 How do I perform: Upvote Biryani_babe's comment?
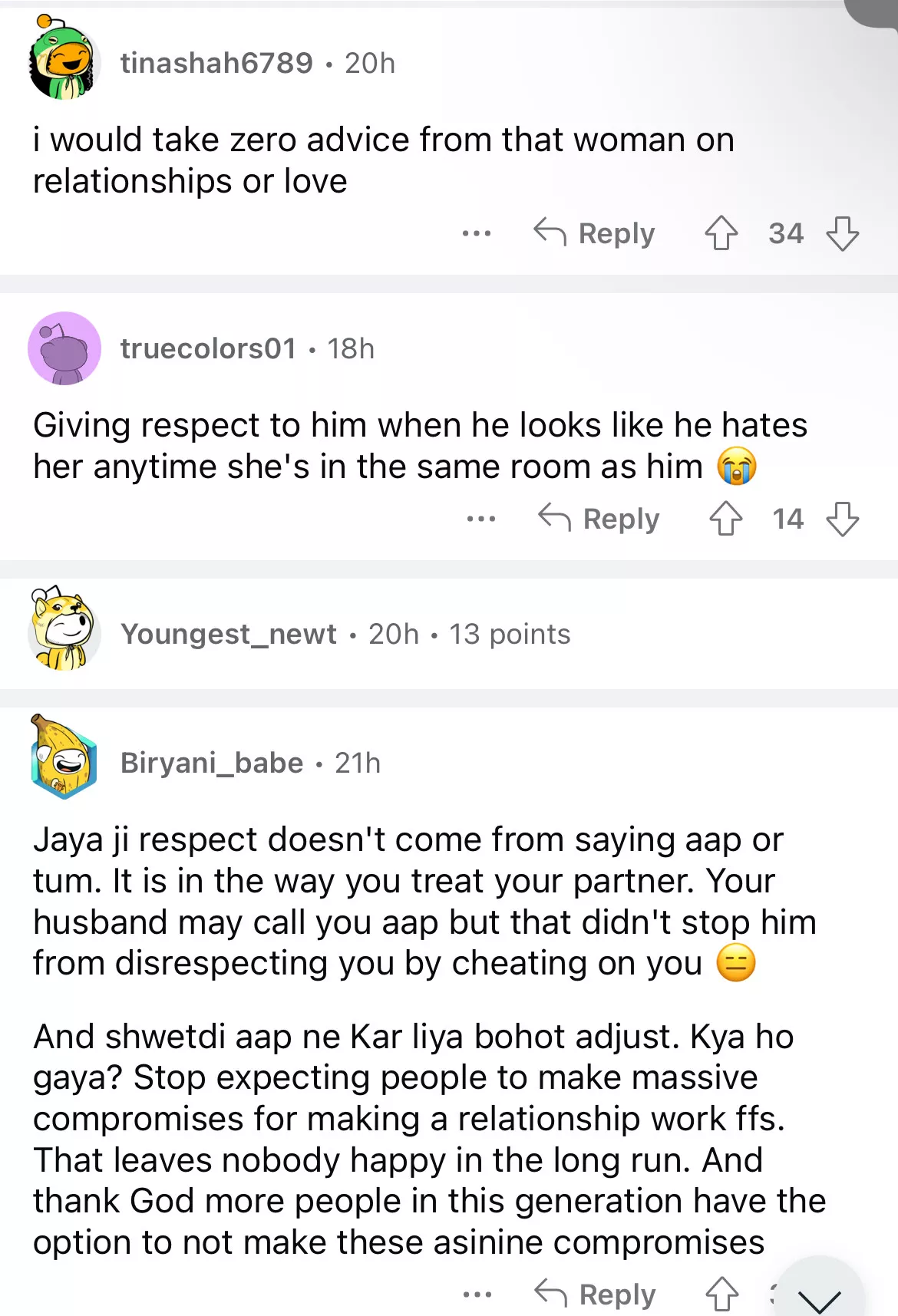[x=721, y=1294]
